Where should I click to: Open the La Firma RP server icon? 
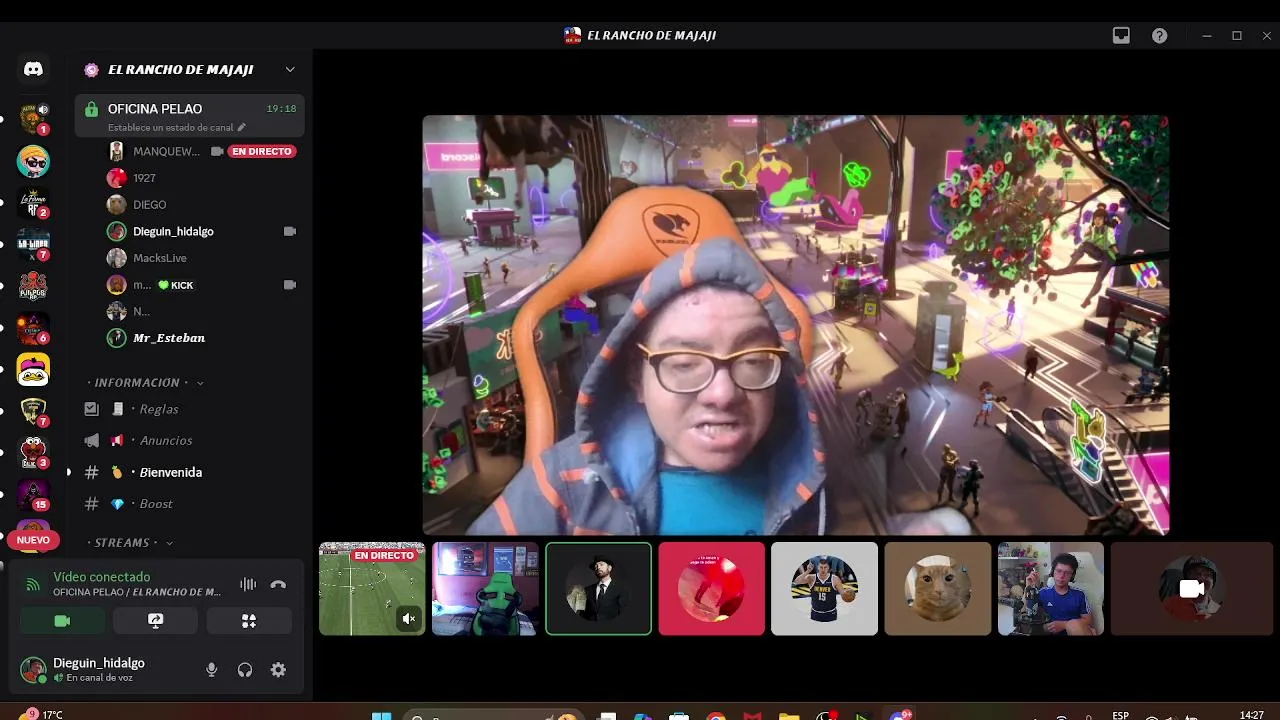coord(33,203)
